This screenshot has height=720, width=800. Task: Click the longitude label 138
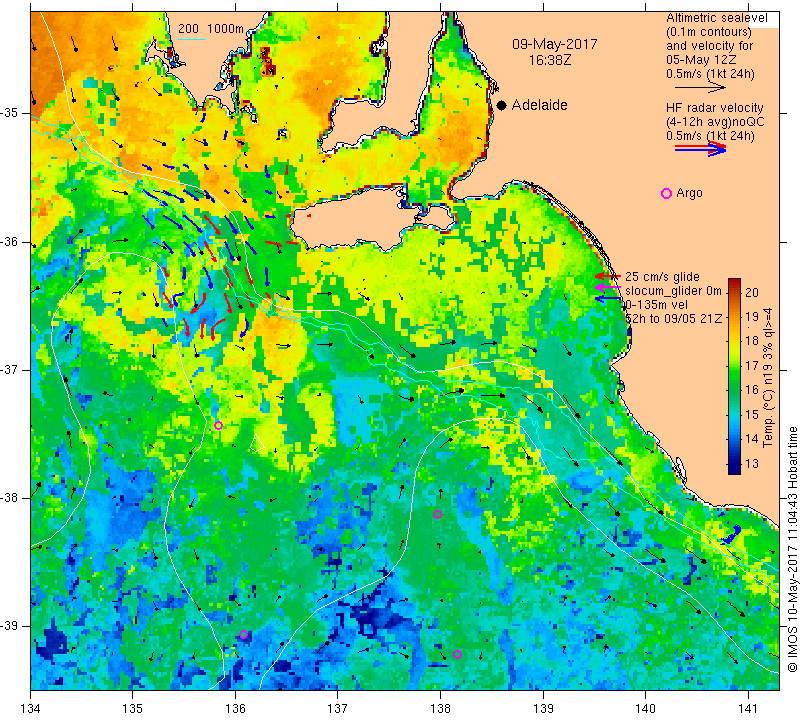440,709
